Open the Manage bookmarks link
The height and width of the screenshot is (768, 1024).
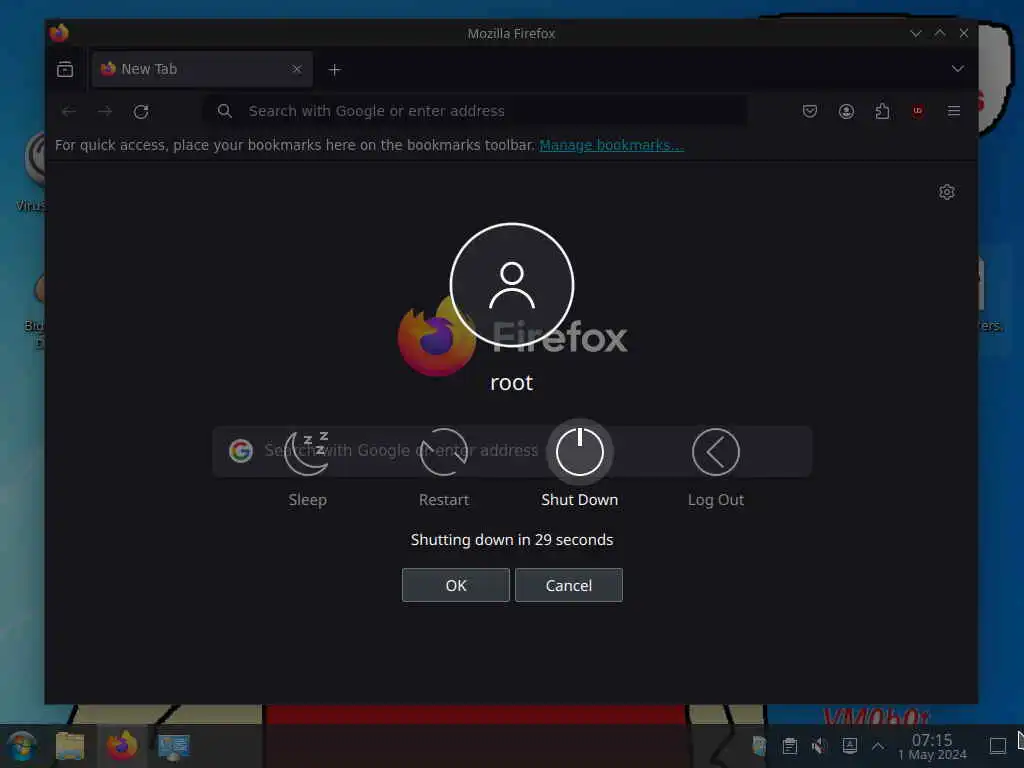point(611,145)
